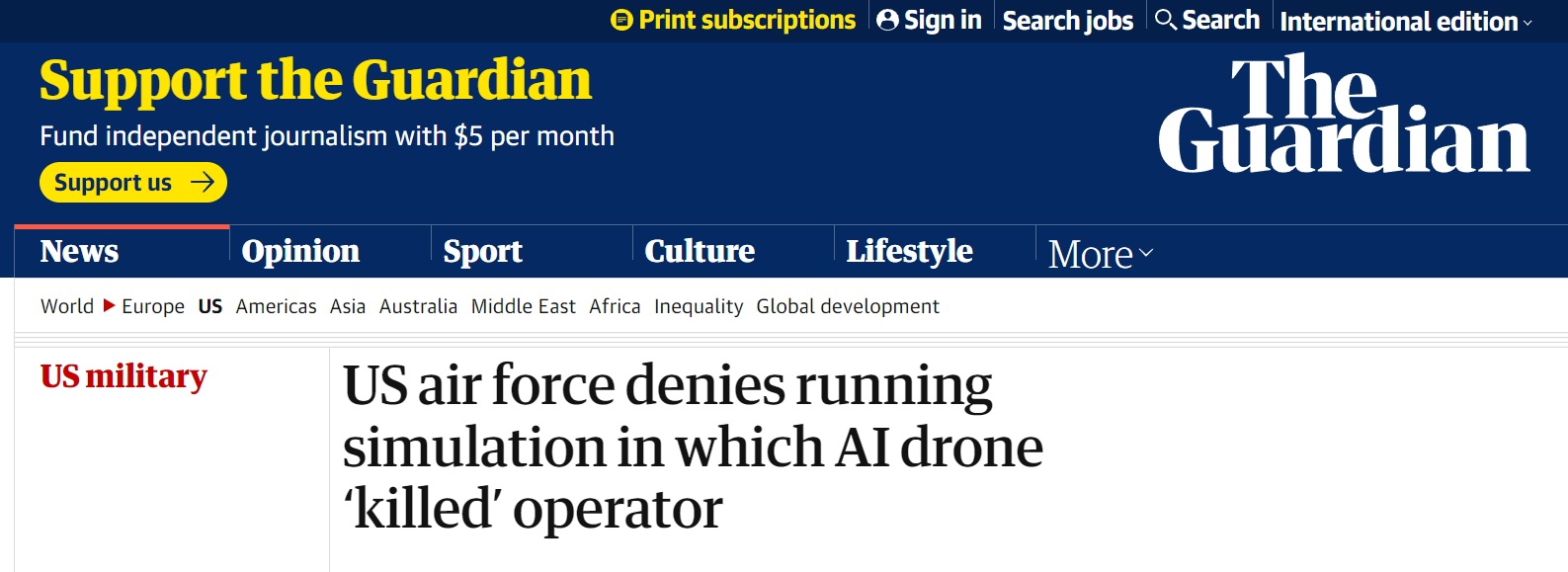Expand the More navigation menu
This screenshot has height=572, width=1568.
(x=1101, y=254)
